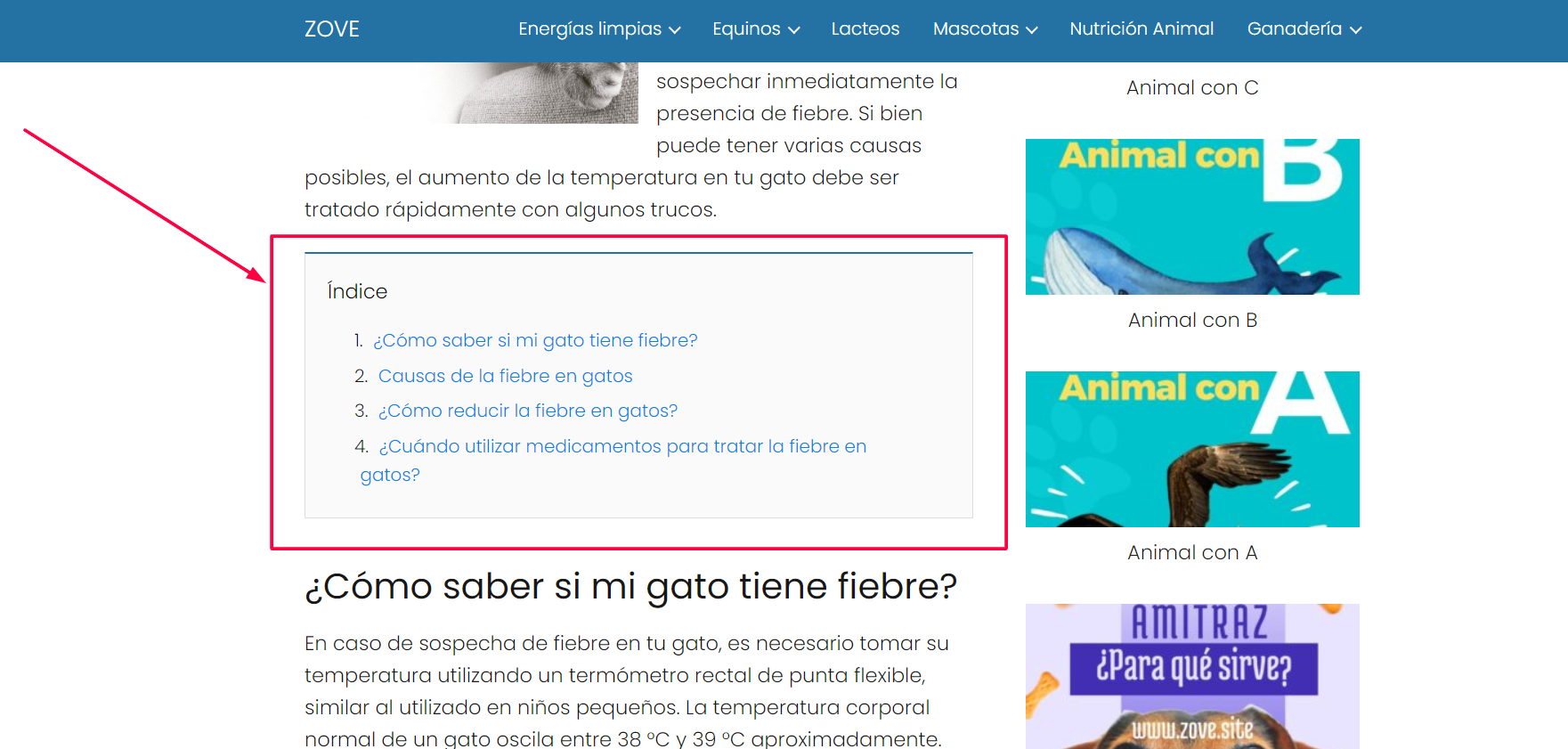
Task: Open the Animal con A text link
Action: coord(1192,552)
